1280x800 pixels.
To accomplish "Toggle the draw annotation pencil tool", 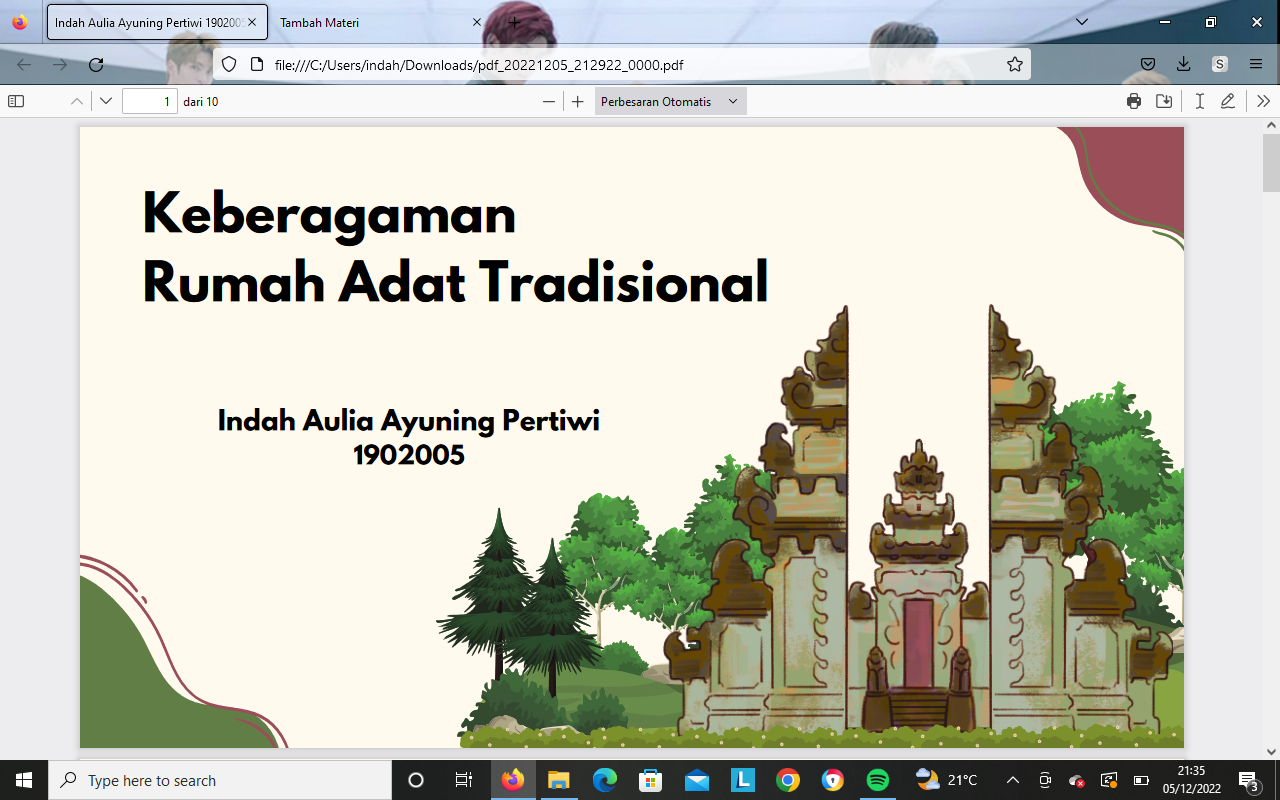I will tap(1228, 101).
